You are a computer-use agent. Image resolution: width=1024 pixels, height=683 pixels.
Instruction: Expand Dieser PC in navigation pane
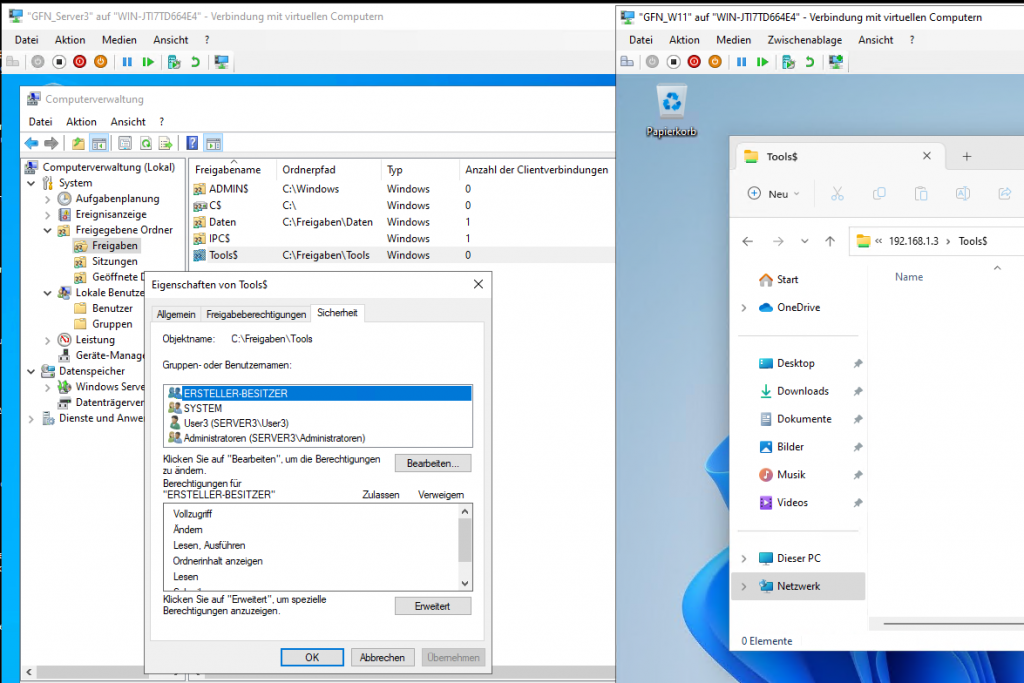(743, 558)
